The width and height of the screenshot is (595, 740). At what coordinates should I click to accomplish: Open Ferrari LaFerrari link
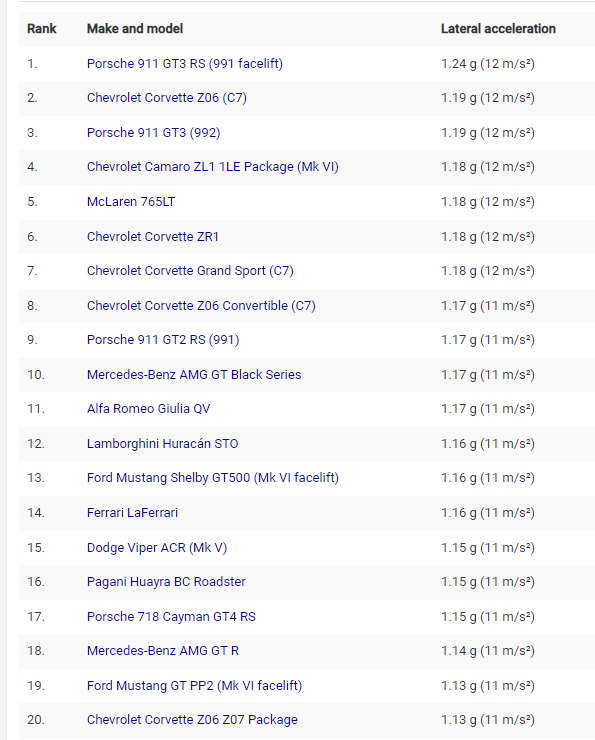132,513
